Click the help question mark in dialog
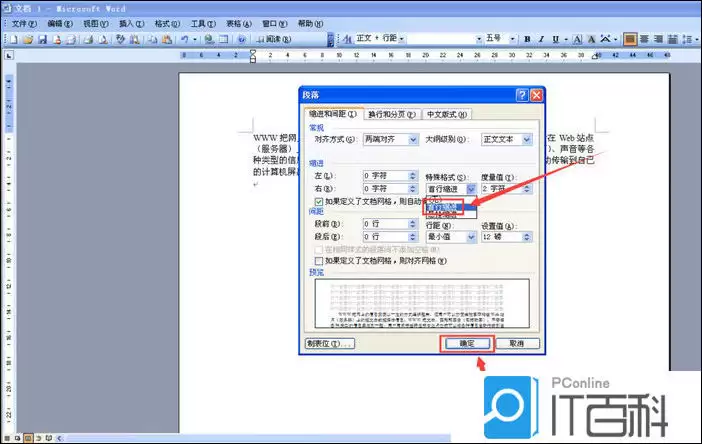The height and width of the screenshot is (444, 702). pos(522,95)
